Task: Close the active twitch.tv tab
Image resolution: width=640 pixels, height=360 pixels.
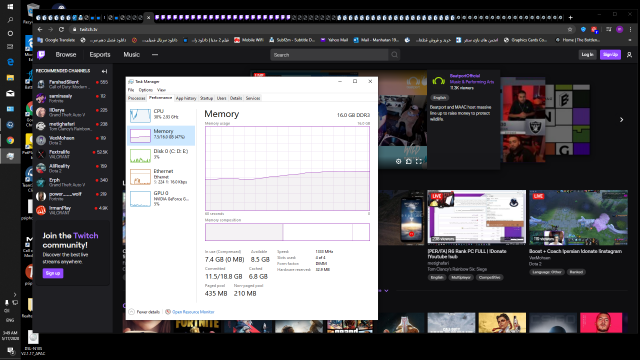Action: click(149, 18)
